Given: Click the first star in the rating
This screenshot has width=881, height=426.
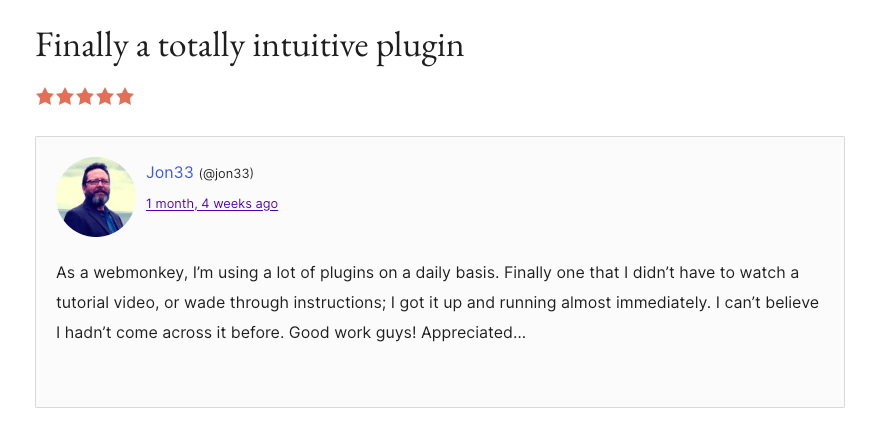Looking at the screenshot, I should [45, 97].
